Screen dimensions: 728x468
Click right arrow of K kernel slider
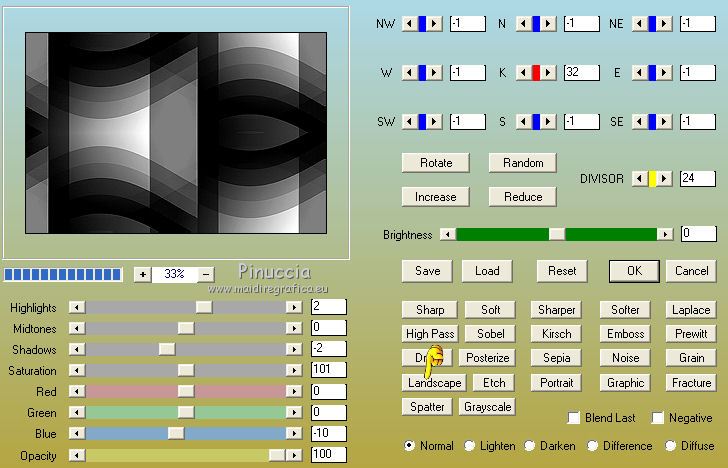click(549, 72)
